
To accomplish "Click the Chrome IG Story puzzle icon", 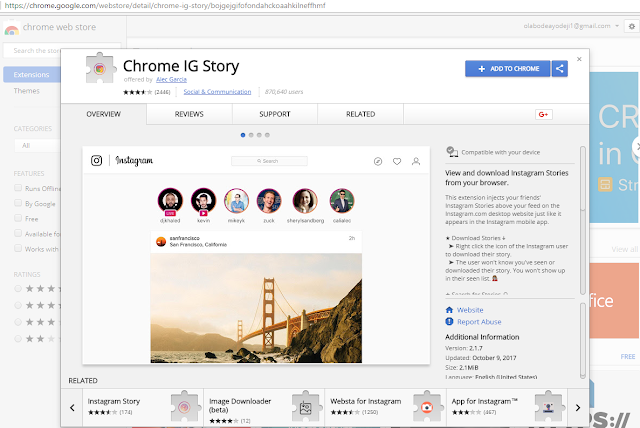I will click(x=100, y=68).
